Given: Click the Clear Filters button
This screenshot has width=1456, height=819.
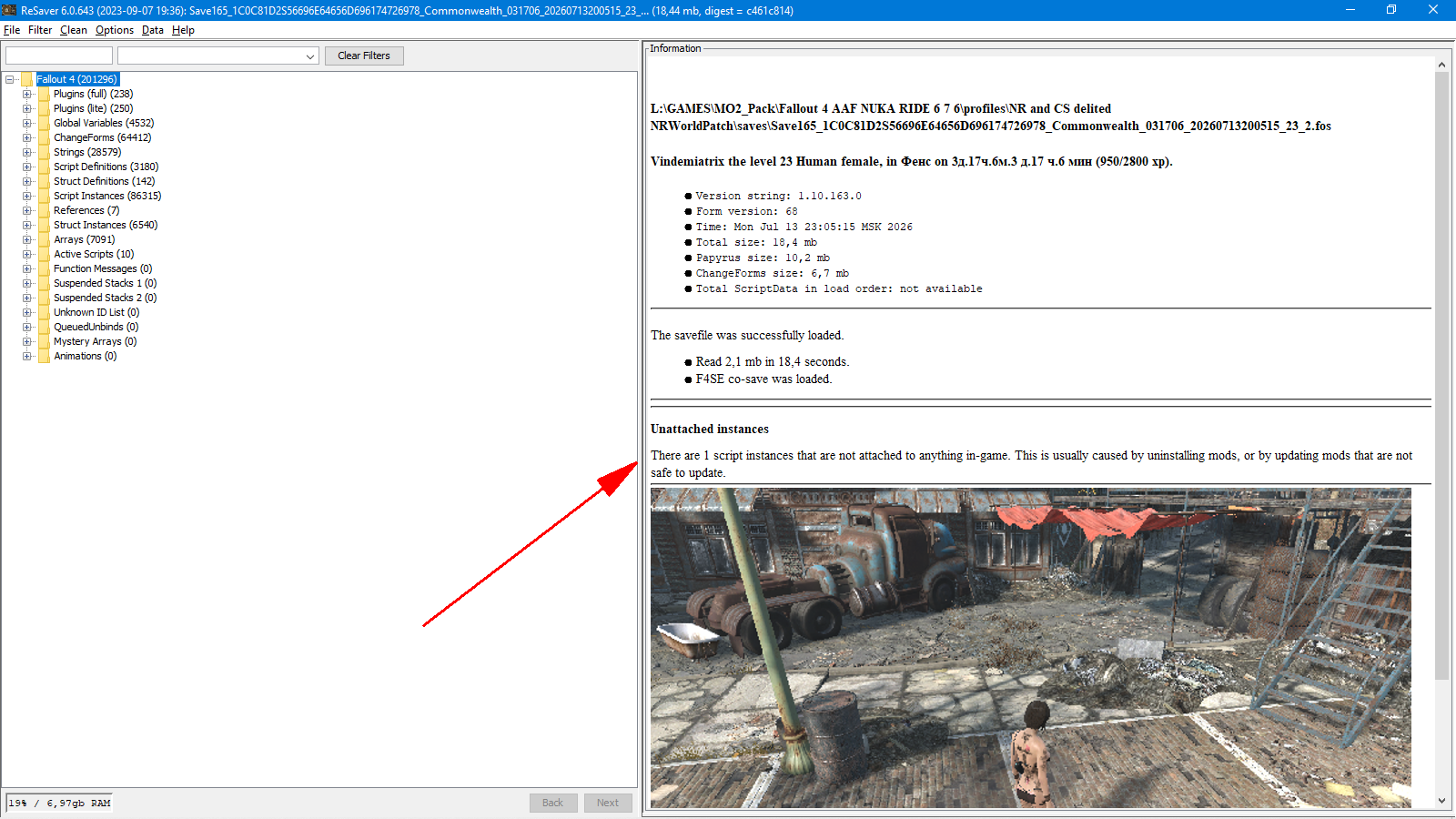Looking at the screenshot, I should tap(364, 56).
